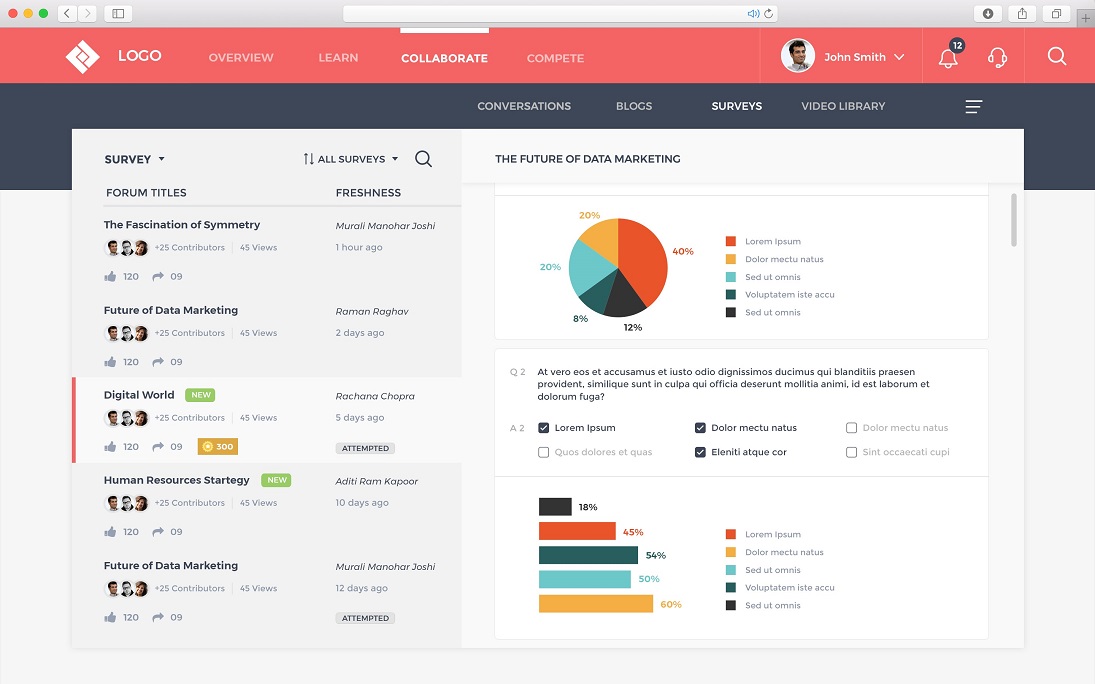Open search in the top red header
1095x684 pixels.
coord(1057,57)
